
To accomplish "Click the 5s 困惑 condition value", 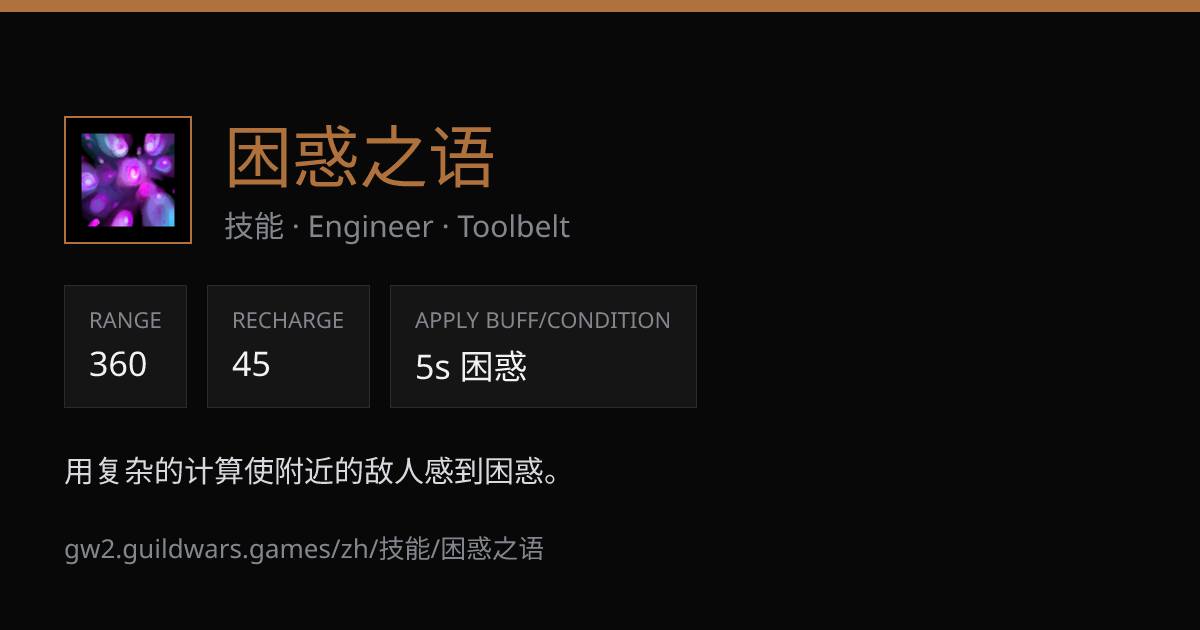I will (471, 367).
